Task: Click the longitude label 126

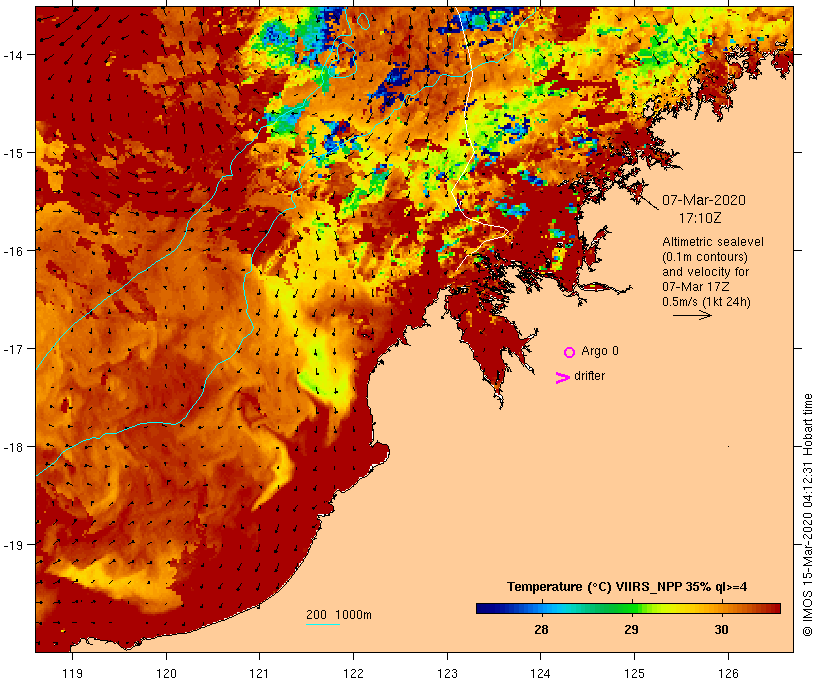Action: [x=728, y=673]
